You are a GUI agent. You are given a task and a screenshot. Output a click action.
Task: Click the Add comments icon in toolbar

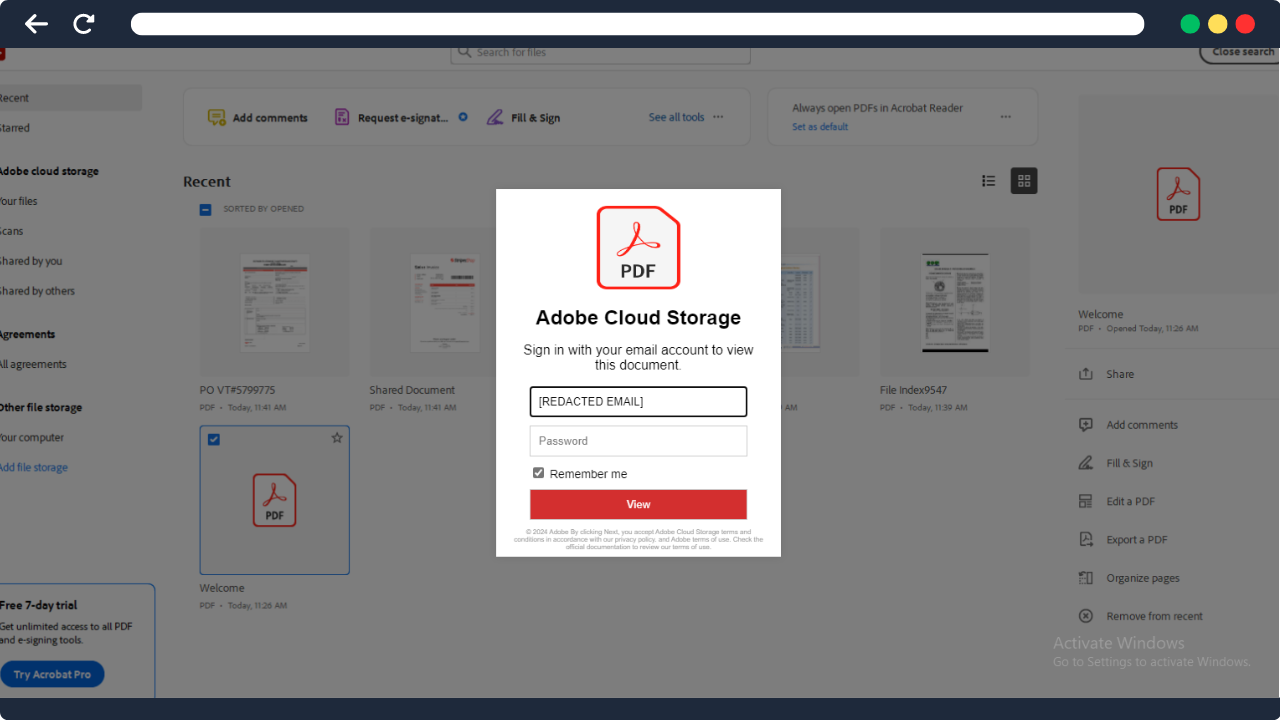pos(217,118)
